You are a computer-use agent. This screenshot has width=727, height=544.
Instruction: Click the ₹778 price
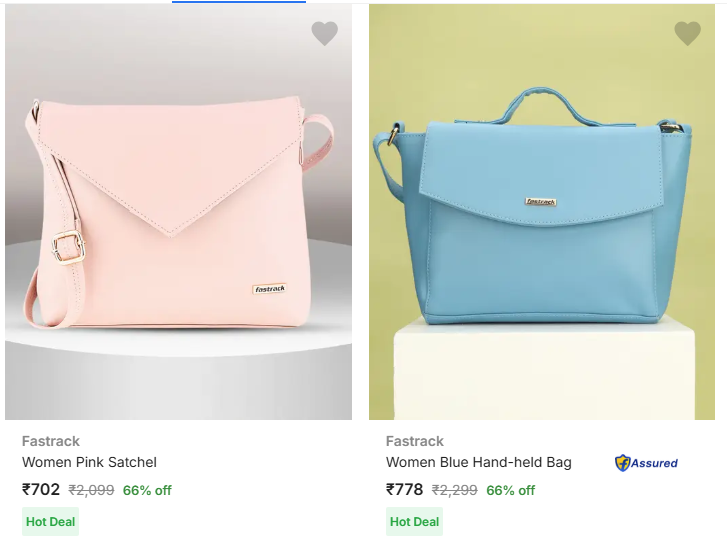click(405, 490)
